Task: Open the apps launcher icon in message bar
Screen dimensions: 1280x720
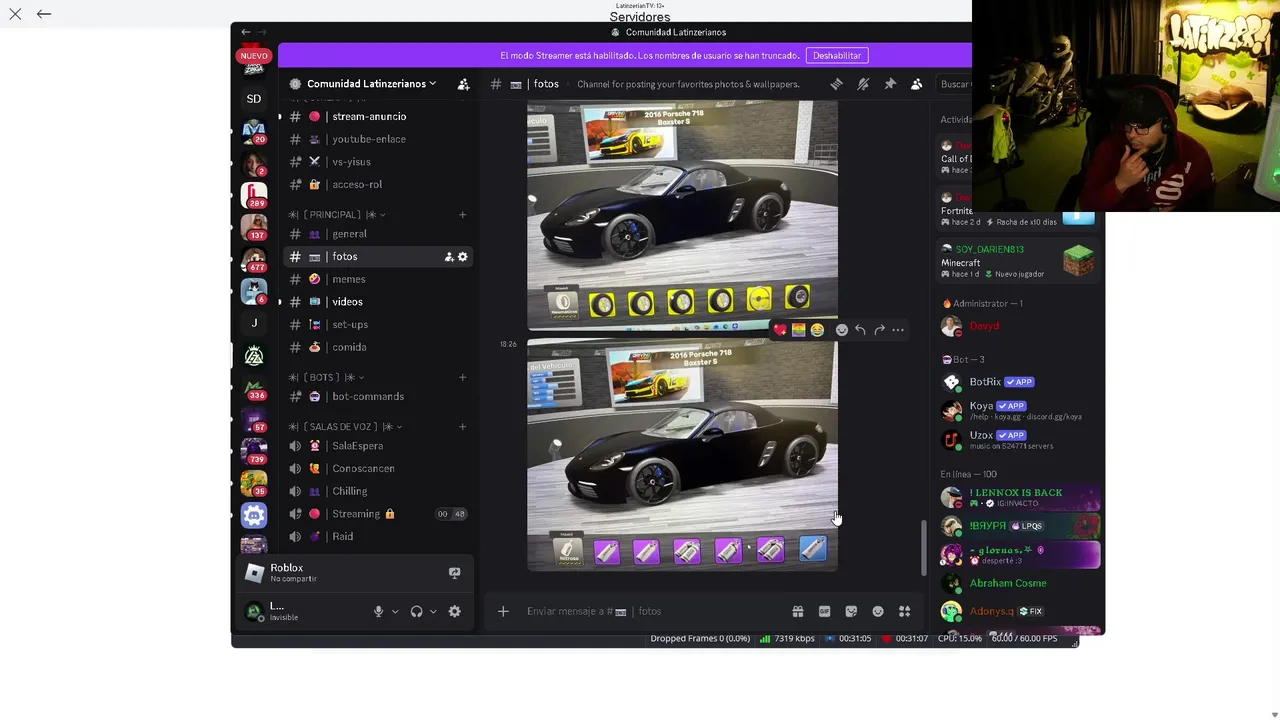Action: coord(904,611)
